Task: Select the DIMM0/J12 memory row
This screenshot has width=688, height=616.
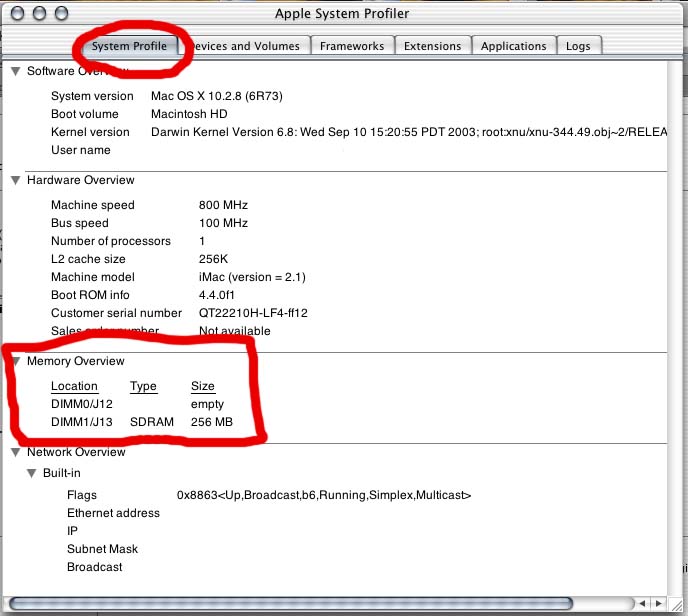Action: [138, 404]
